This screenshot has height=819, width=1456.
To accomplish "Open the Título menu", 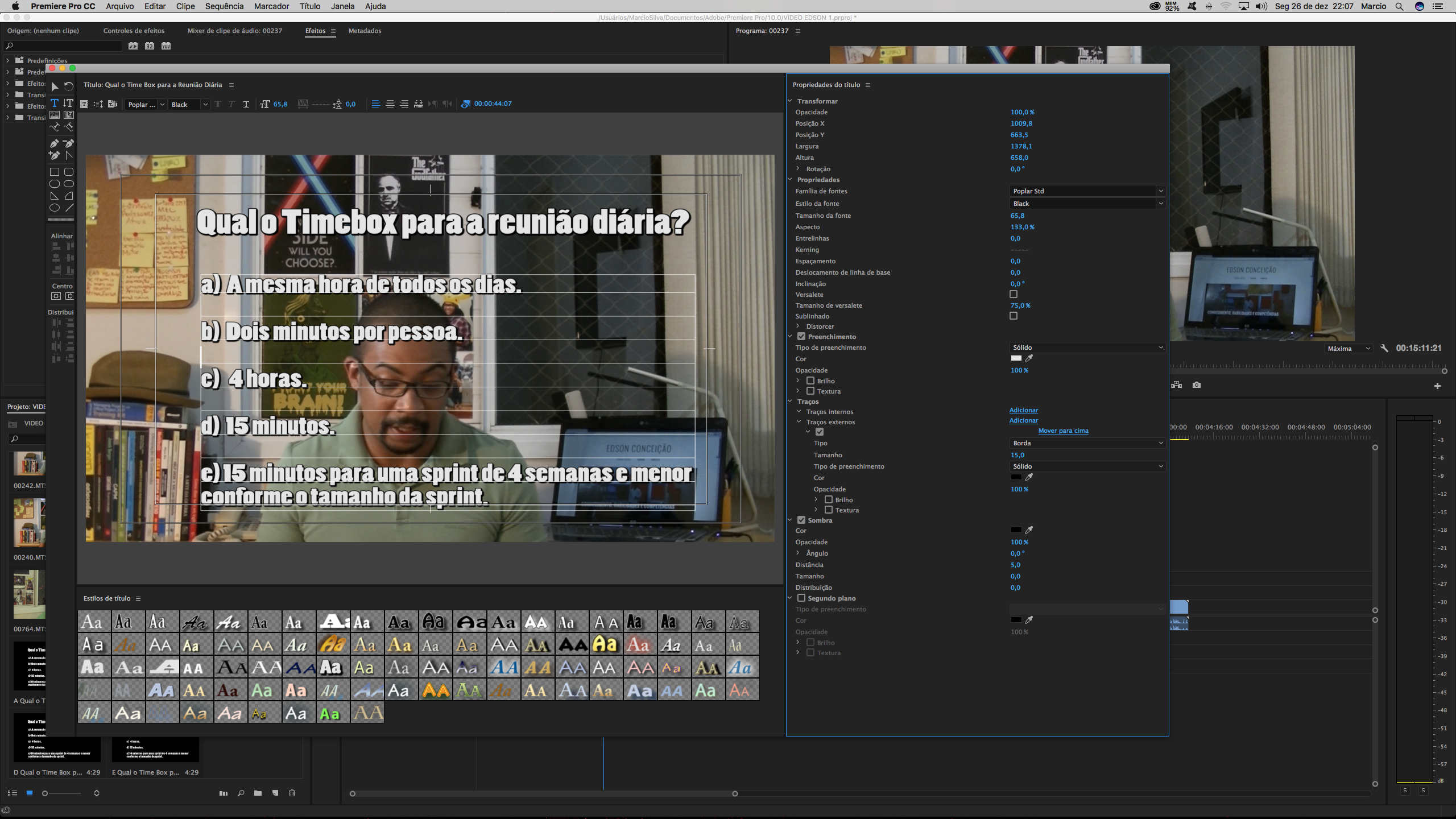I will coord(310,6).
